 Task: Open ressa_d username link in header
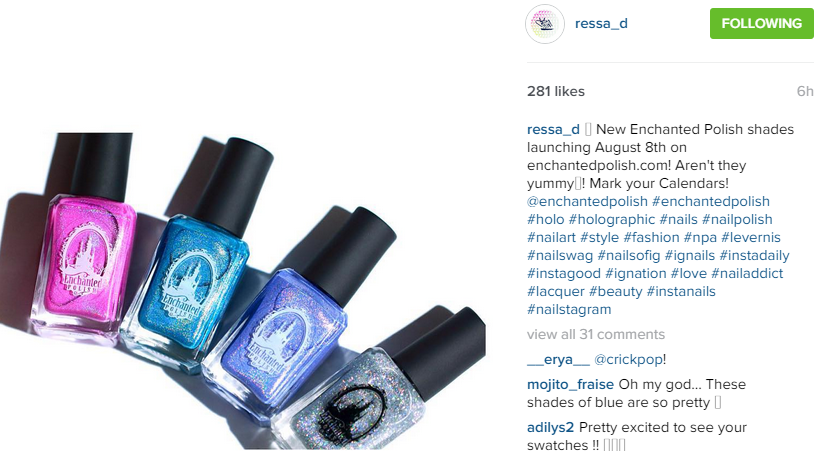pos(601,23)
